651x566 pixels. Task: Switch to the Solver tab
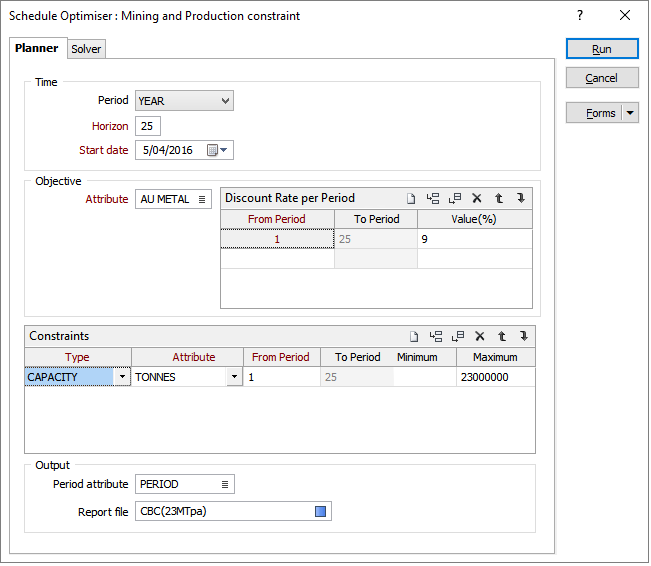click(86, 49)
